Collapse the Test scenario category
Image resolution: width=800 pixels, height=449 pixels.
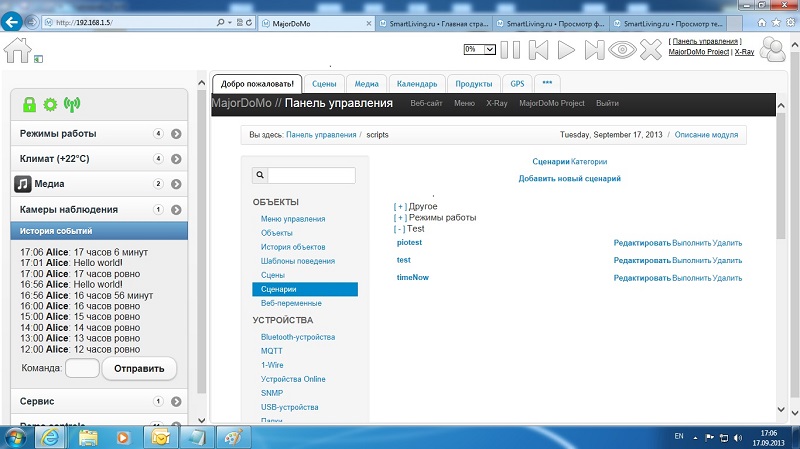(x=400, y=228)
